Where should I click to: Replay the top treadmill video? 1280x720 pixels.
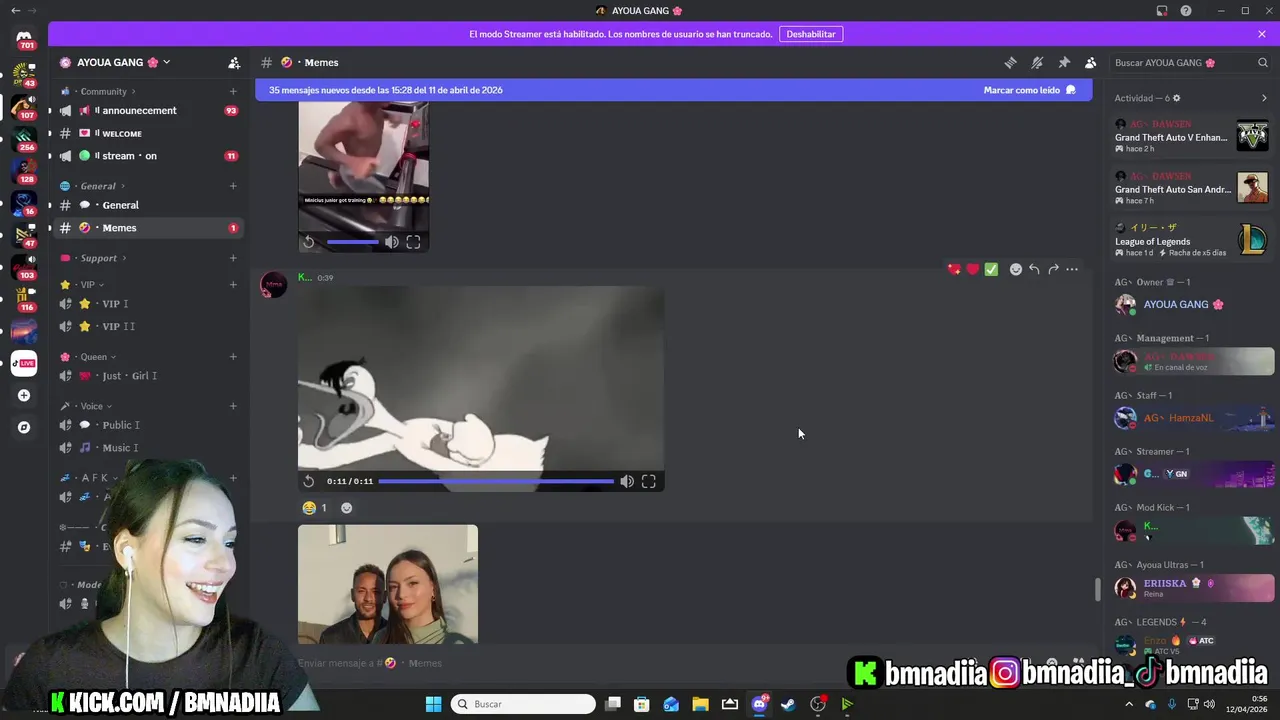[309, 242]
